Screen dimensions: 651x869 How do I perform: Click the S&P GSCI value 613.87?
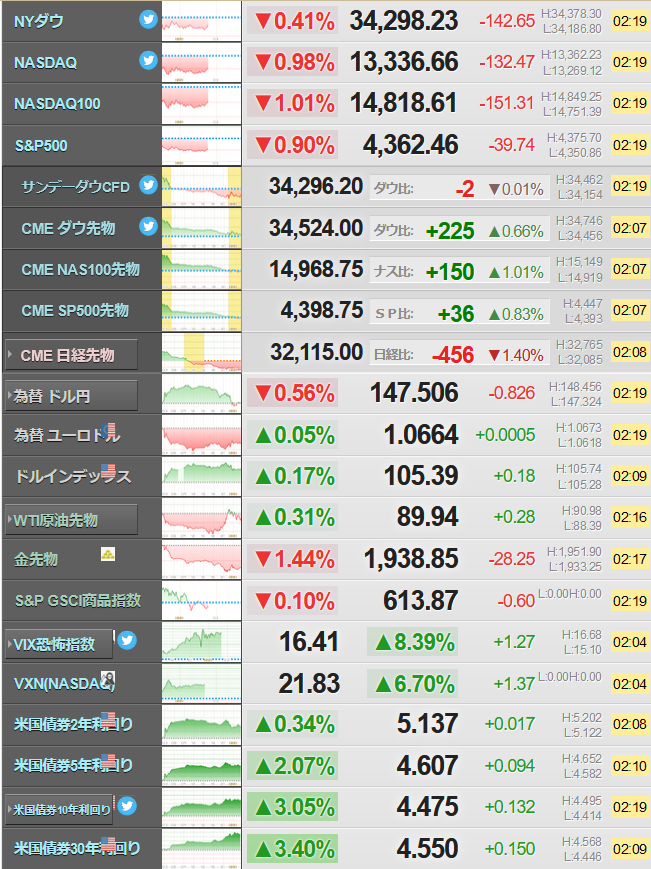421,600
